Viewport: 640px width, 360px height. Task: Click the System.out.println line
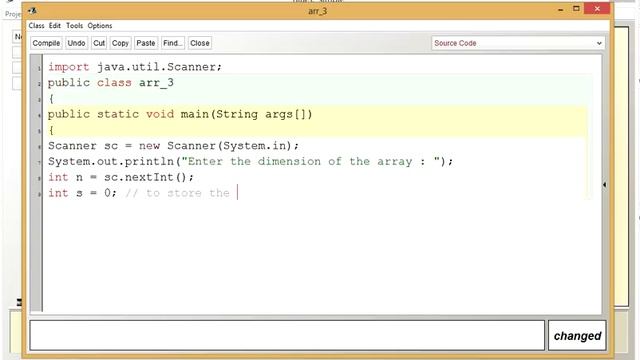point(251,162)
